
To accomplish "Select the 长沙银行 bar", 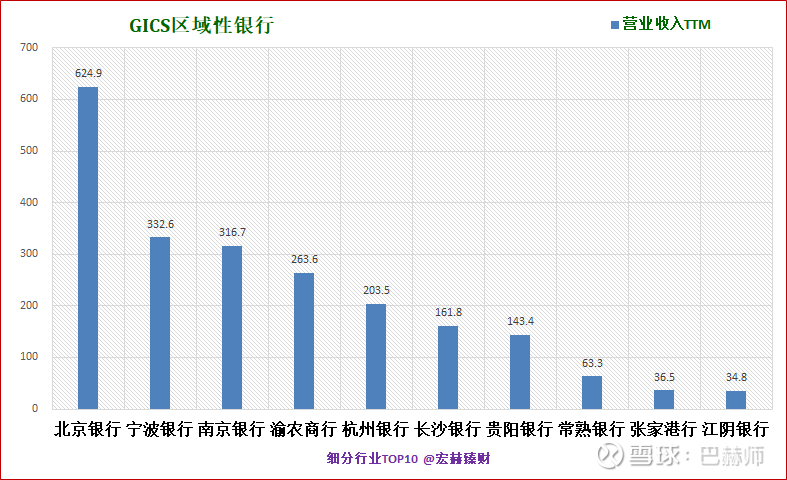I will click(448, 368).
